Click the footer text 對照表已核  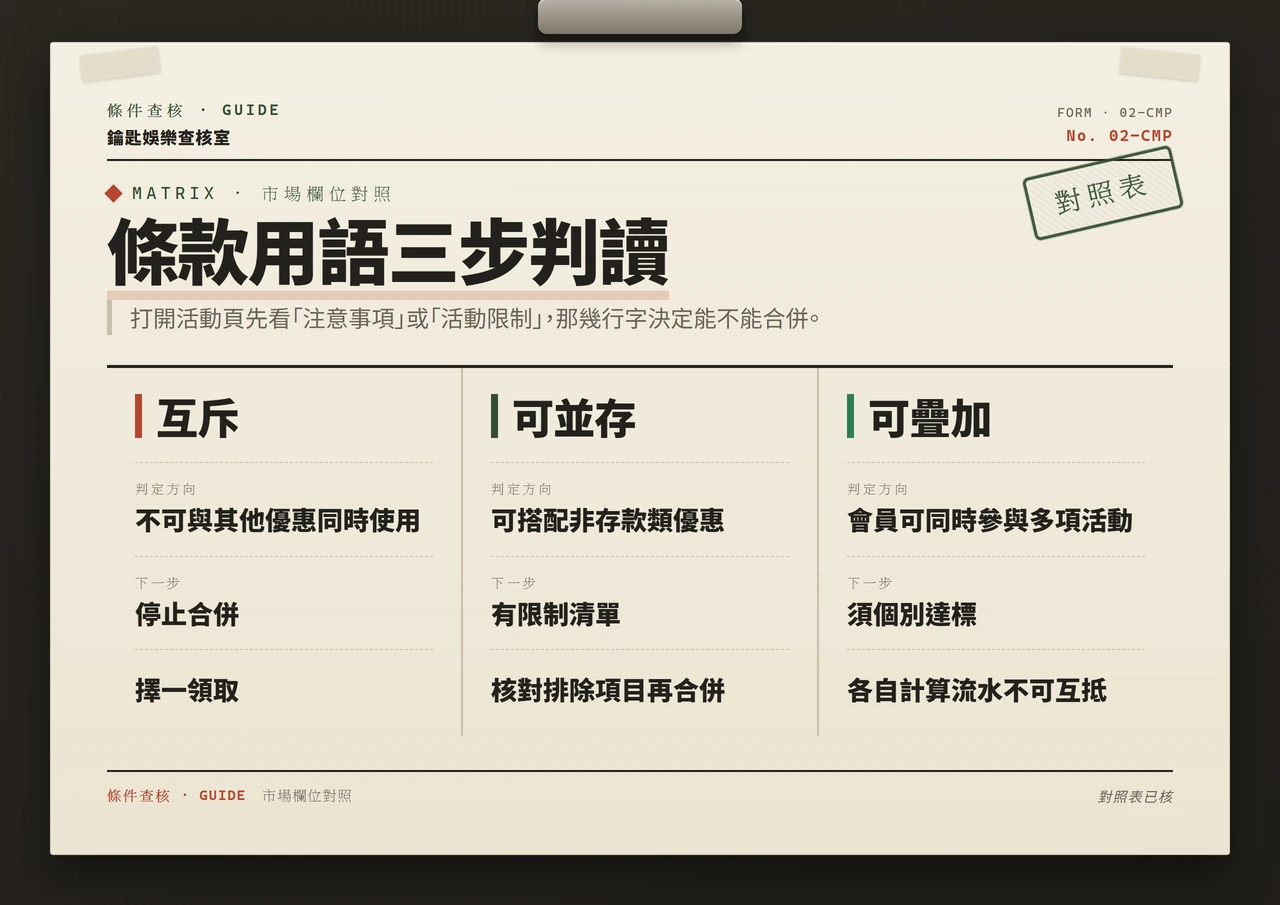click(x=1135, y=796)
